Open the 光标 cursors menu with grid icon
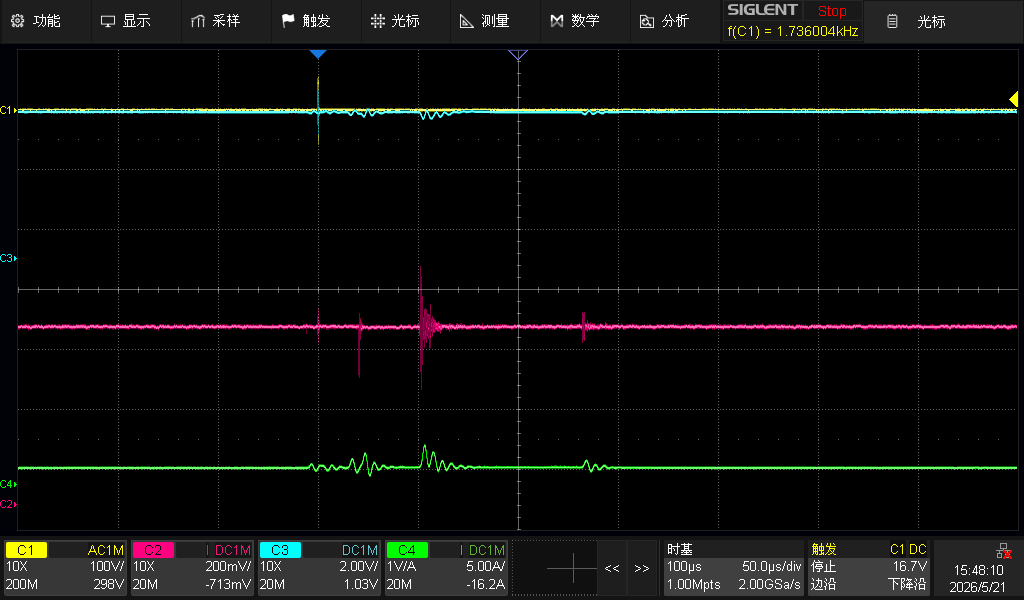Viewport: 1024px width, 600px height. pyautogui.click(x=396, y=22)
